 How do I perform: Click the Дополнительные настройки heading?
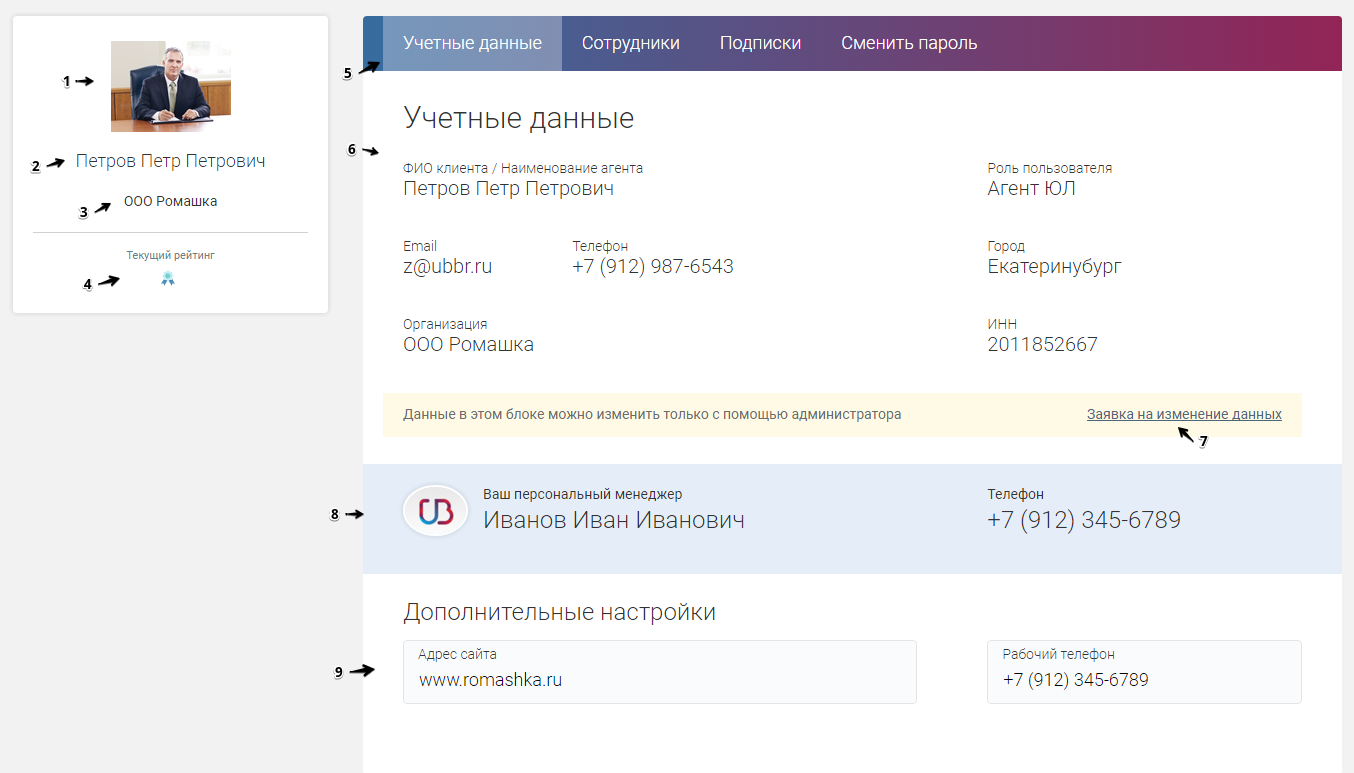point(559,612)
